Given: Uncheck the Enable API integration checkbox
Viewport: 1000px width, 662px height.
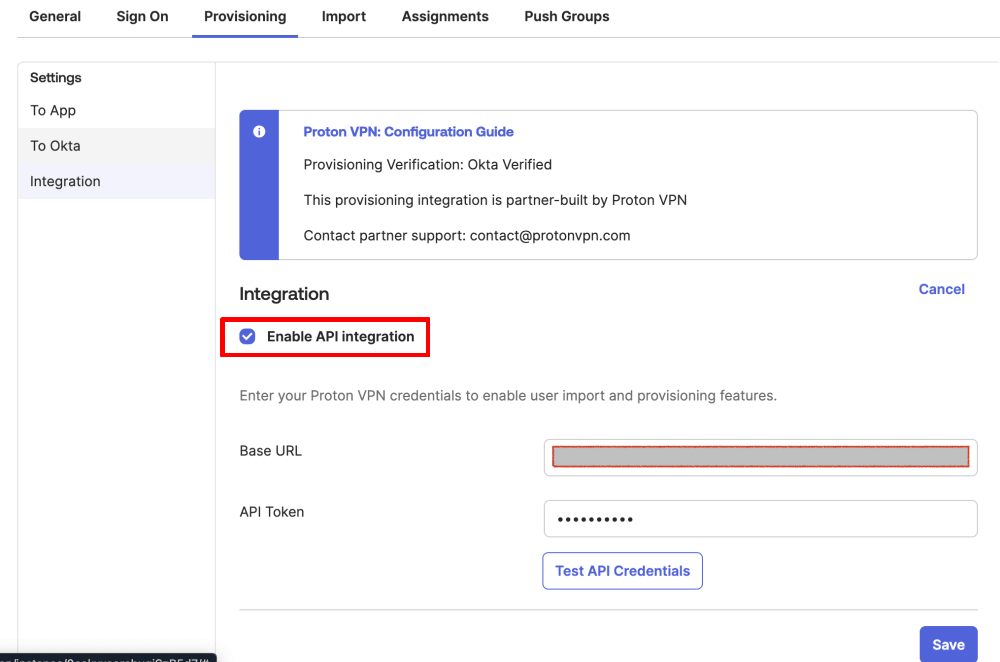Looking at the screenshot, I should [247, 336].
